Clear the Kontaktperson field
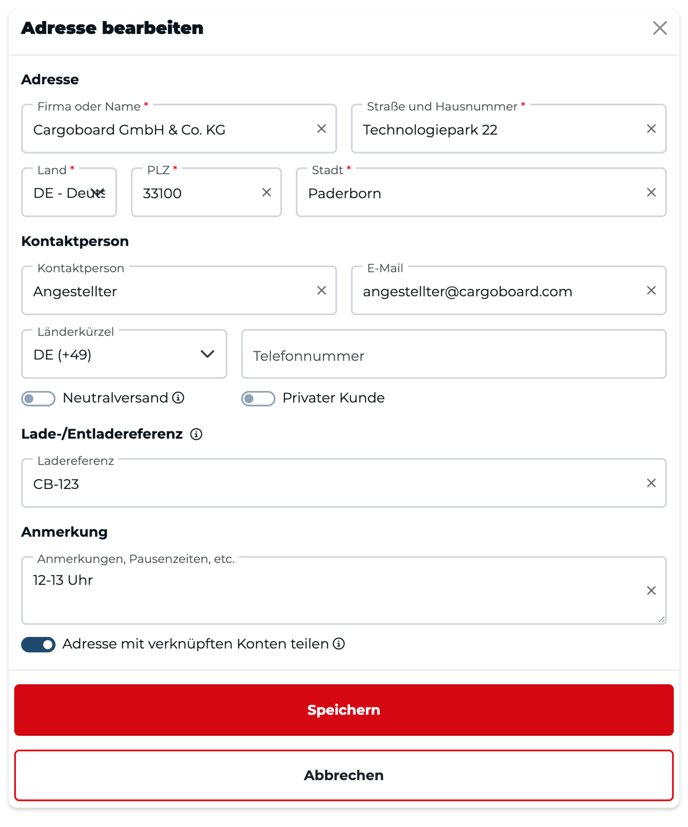The width and height of the screenshot is (688, 827). coord(321,291)
